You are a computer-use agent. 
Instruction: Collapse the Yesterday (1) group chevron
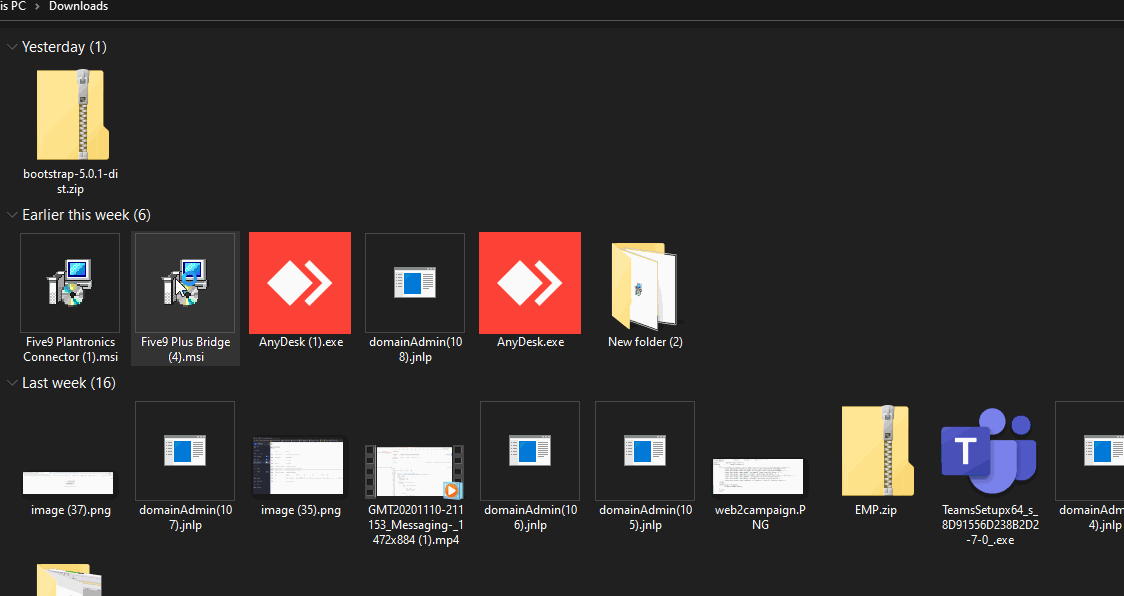pyautogui.click(x=11, y=47)
